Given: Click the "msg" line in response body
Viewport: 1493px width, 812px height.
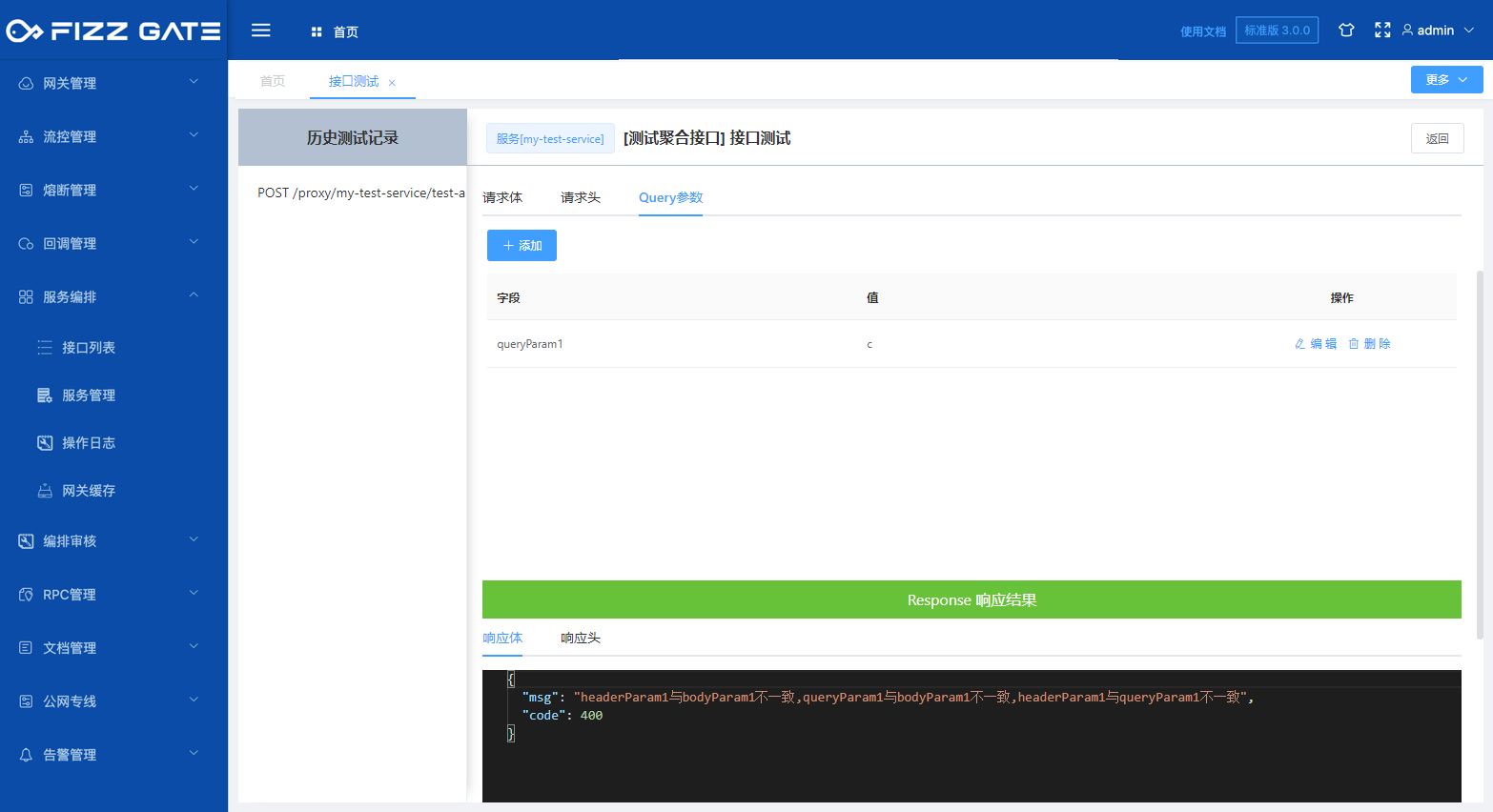Looking at the screenshot, I should pyautogui.click(x=888, y=698).
